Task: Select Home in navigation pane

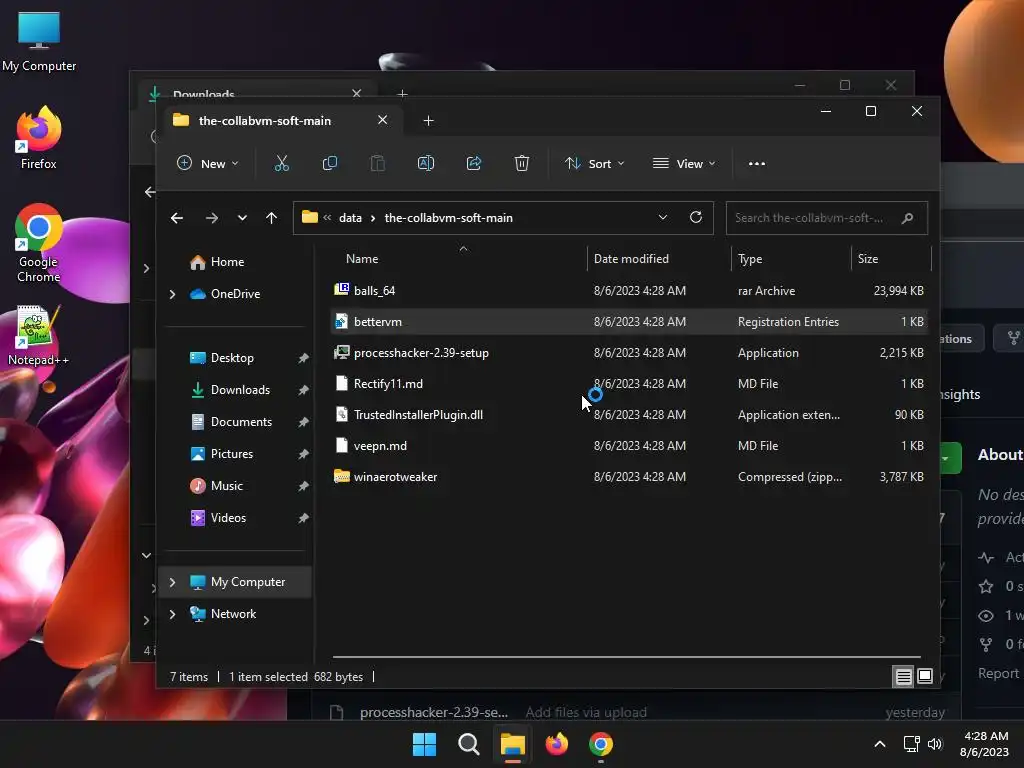Action: (227, 262)
